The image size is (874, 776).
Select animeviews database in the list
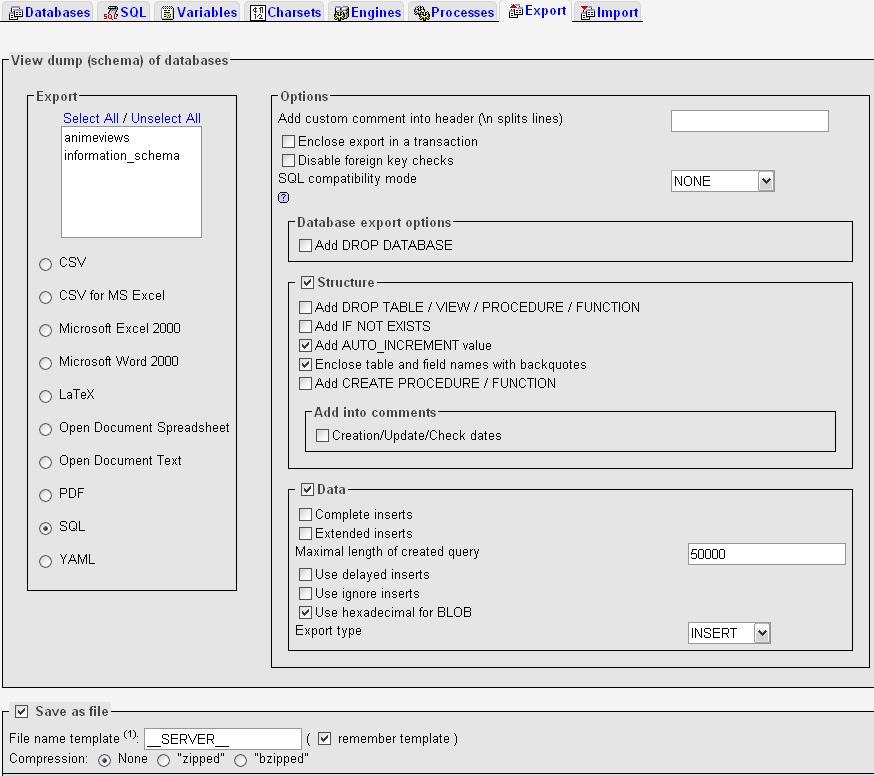(131, 137)
